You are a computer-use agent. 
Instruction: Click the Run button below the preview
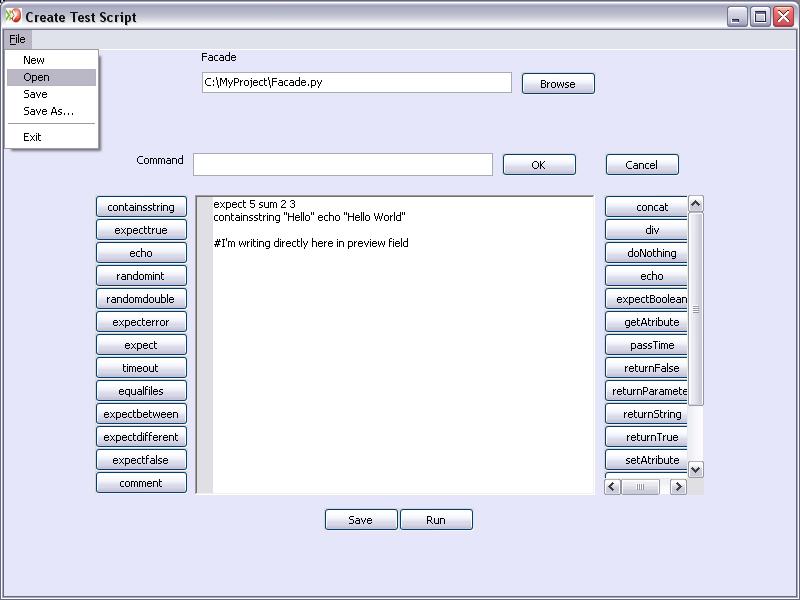[x=436, y=520]
